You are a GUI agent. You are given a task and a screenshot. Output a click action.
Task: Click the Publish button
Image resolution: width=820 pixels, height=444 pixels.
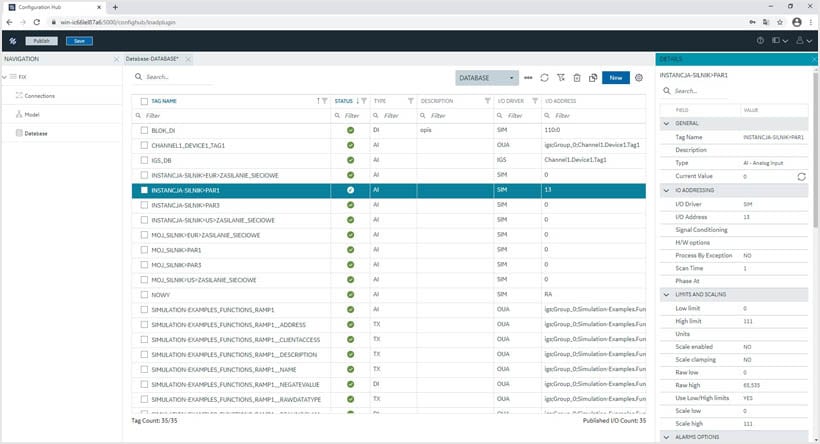[x=41, y=41]
